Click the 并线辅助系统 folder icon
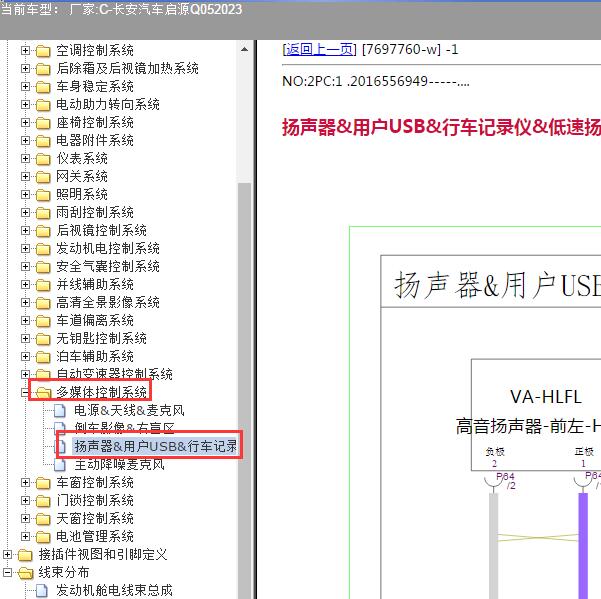601x599 pixels. [x=43, y=285]
